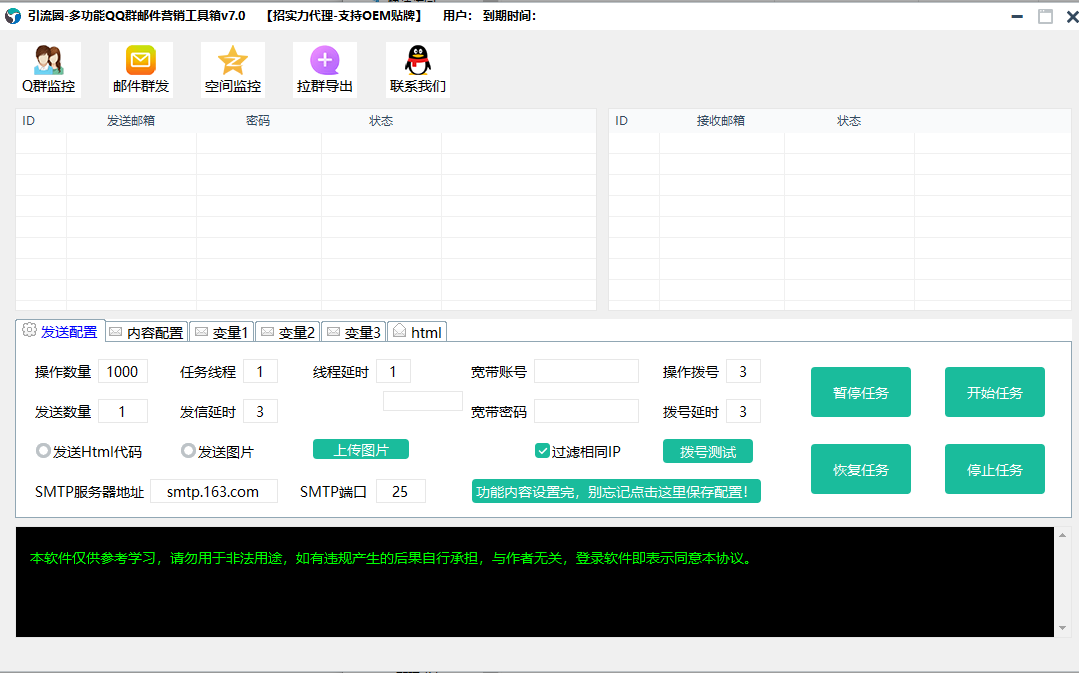Click the 接收邮箱 column header

click(721, 121)
